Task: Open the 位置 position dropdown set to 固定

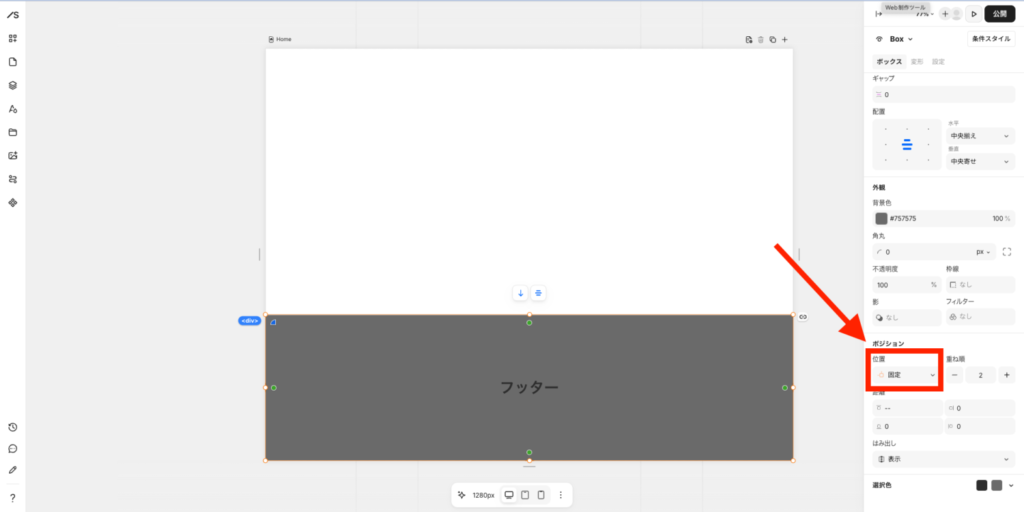Action: tap(906, 375)
